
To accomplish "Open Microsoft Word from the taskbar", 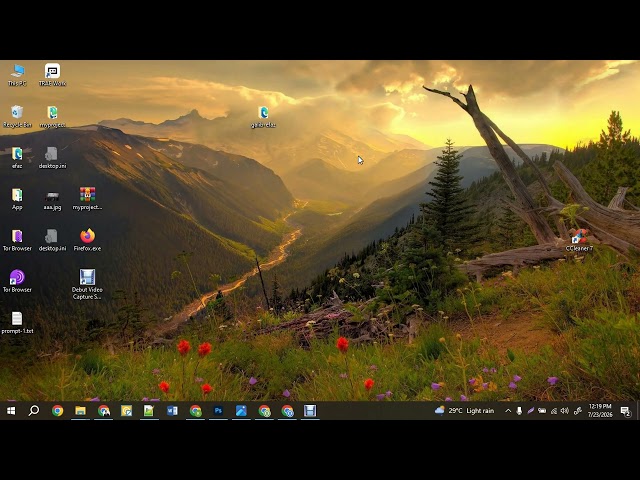I will [172, 411].
